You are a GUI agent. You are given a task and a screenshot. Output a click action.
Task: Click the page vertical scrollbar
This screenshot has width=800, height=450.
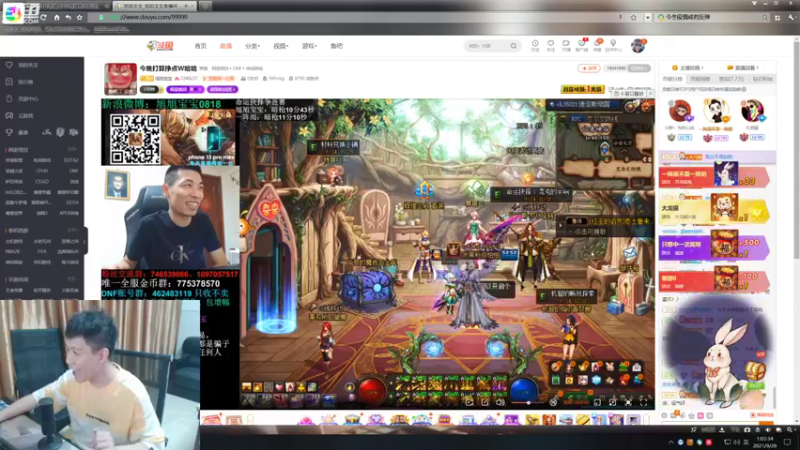pos(797,230)
